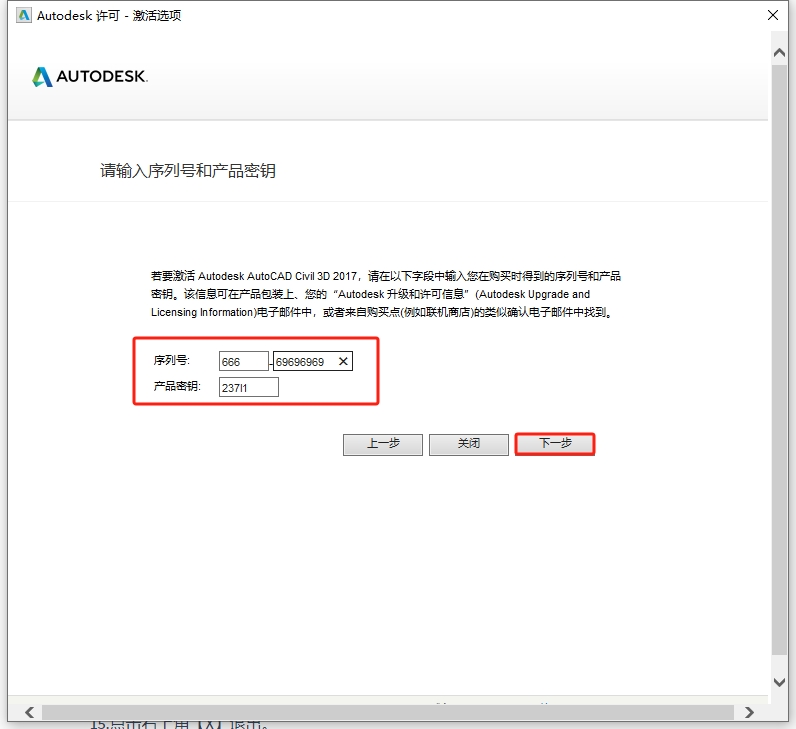Click the AUTODESK logo in the header
This screenshot has height=729, width=796.
[x=90, y=77]
